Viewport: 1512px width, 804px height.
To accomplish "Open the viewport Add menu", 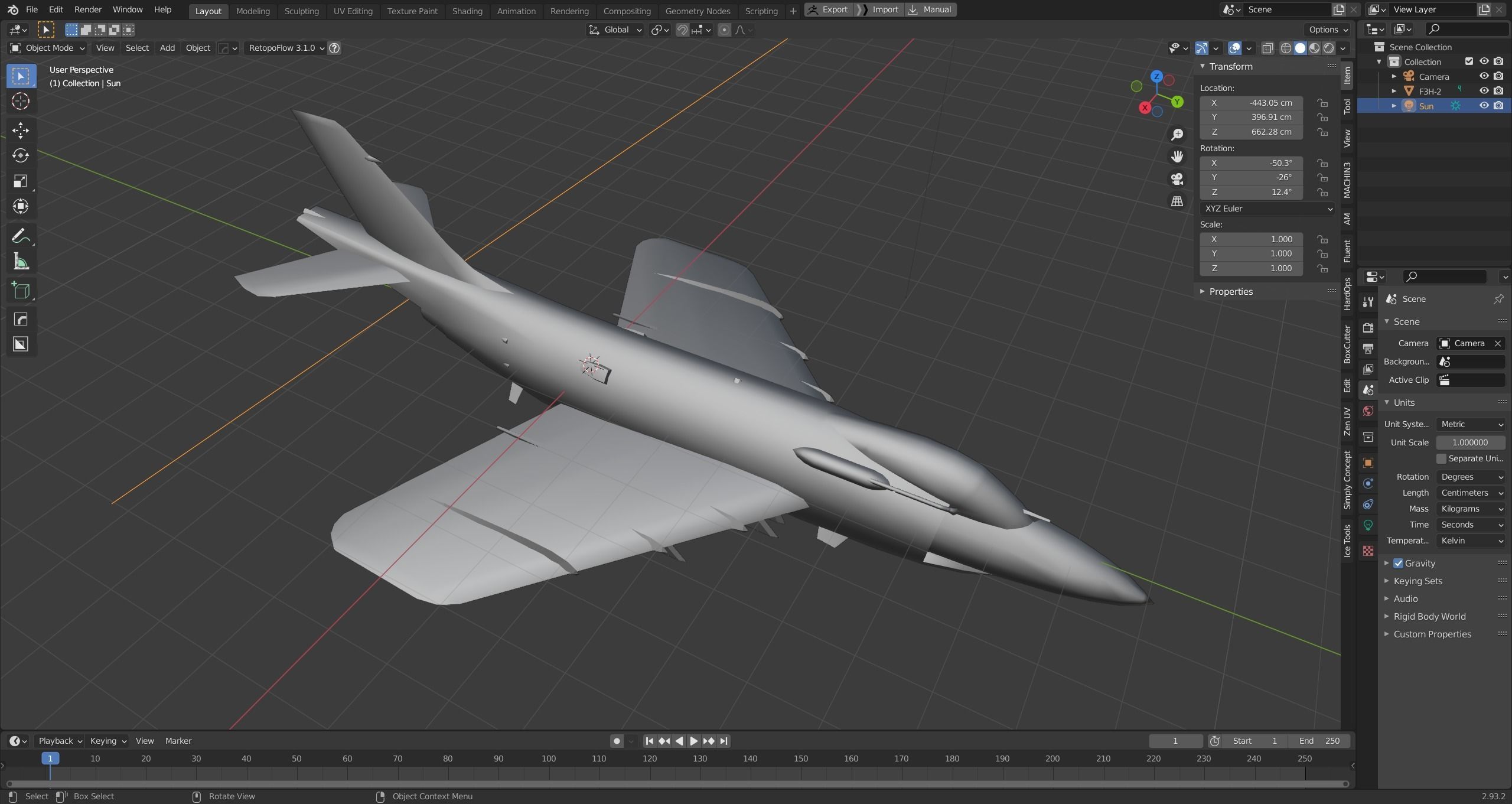I will tap(167, 48).
